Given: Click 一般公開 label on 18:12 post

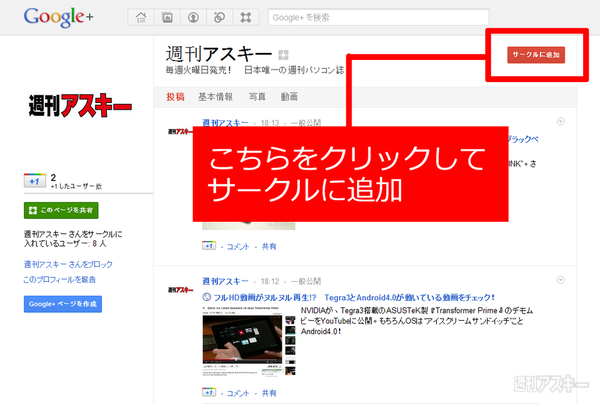Looking at the screenshot, I should click(306, 281).
